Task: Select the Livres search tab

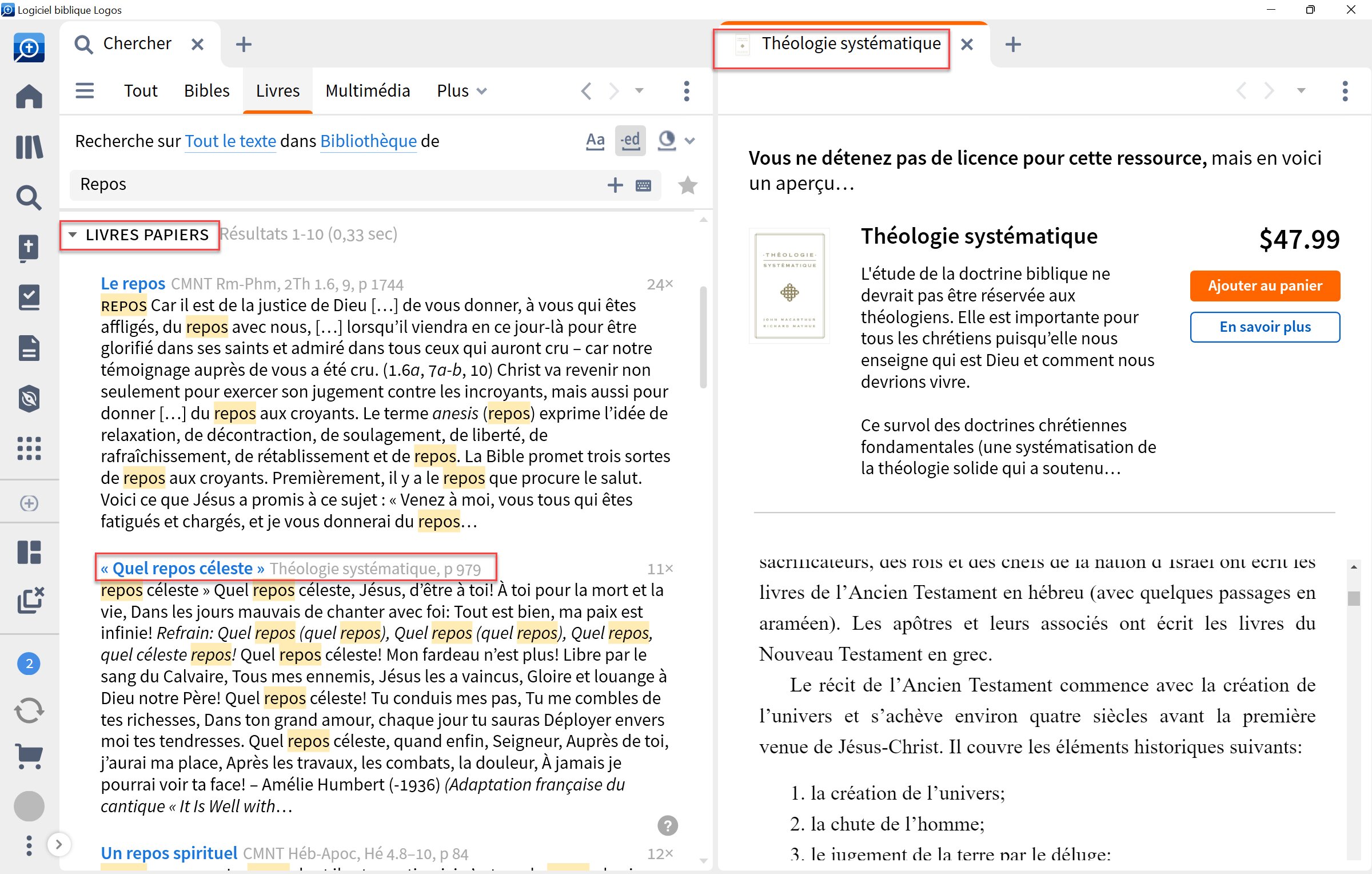Action: point(278,91)
